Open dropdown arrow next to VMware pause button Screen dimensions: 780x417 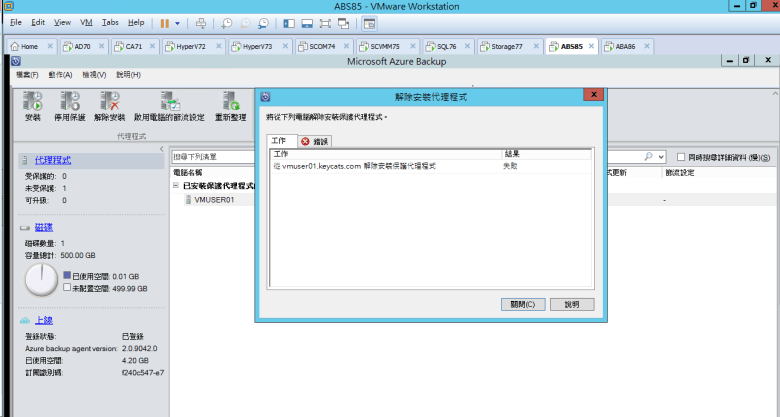point(178,22)
